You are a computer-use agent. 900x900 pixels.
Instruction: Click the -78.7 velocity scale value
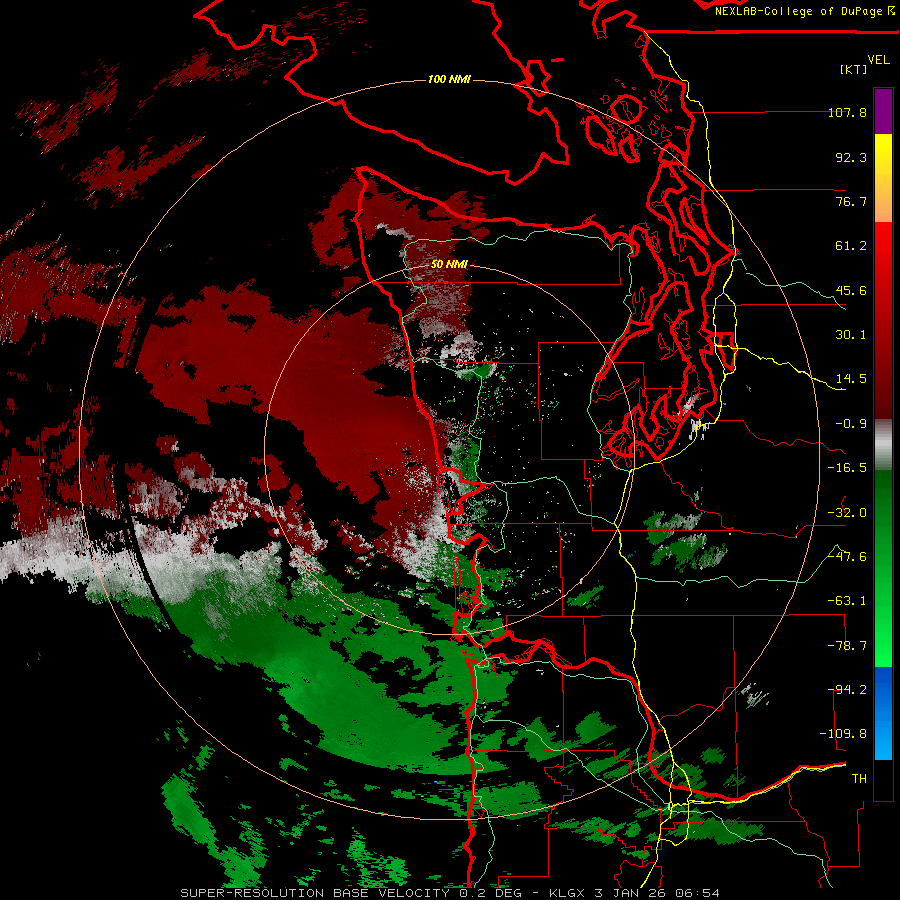click(x=847, y=646)
